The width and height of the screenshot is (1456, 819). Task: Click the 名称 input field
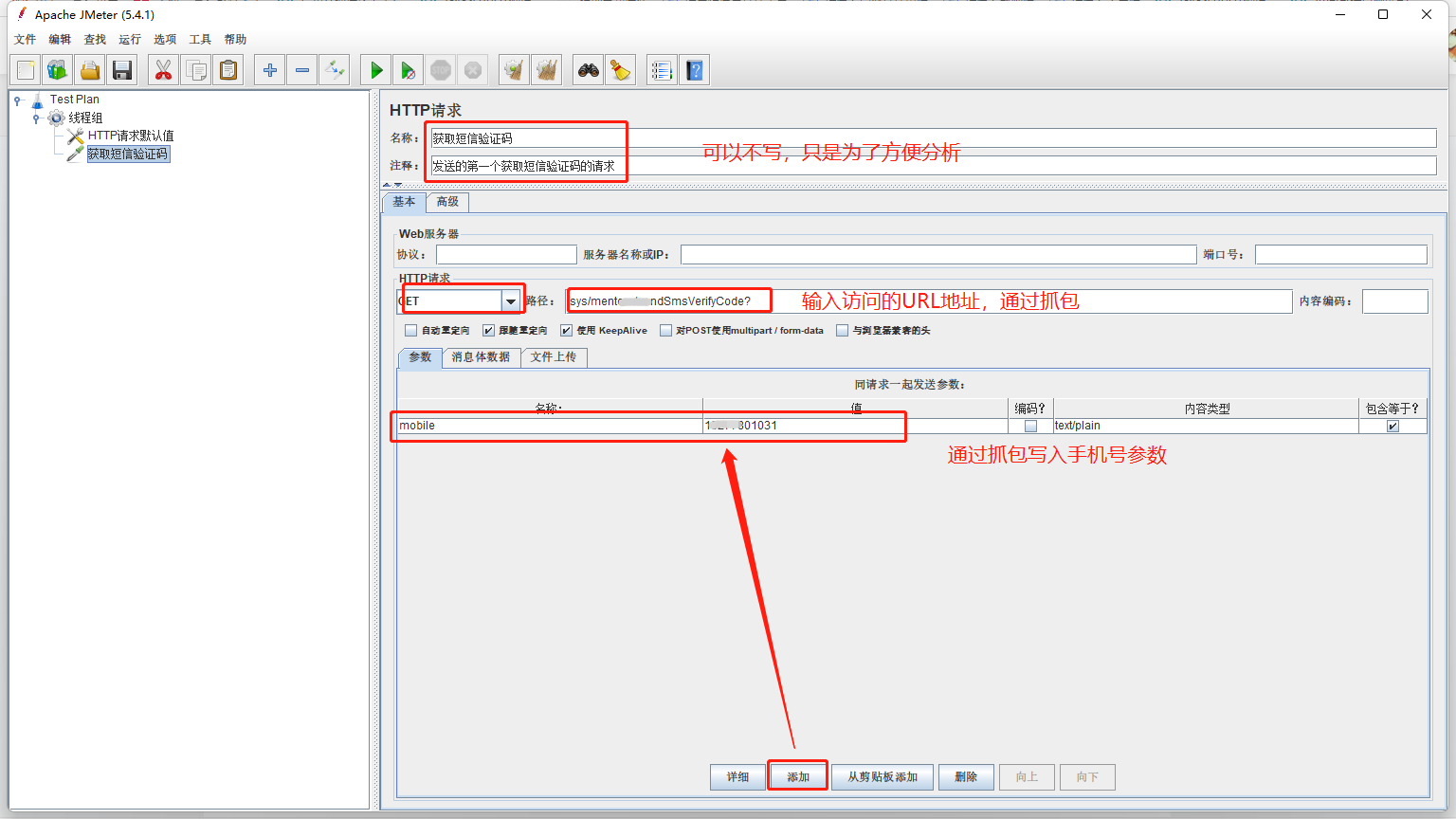coord(934,138)
